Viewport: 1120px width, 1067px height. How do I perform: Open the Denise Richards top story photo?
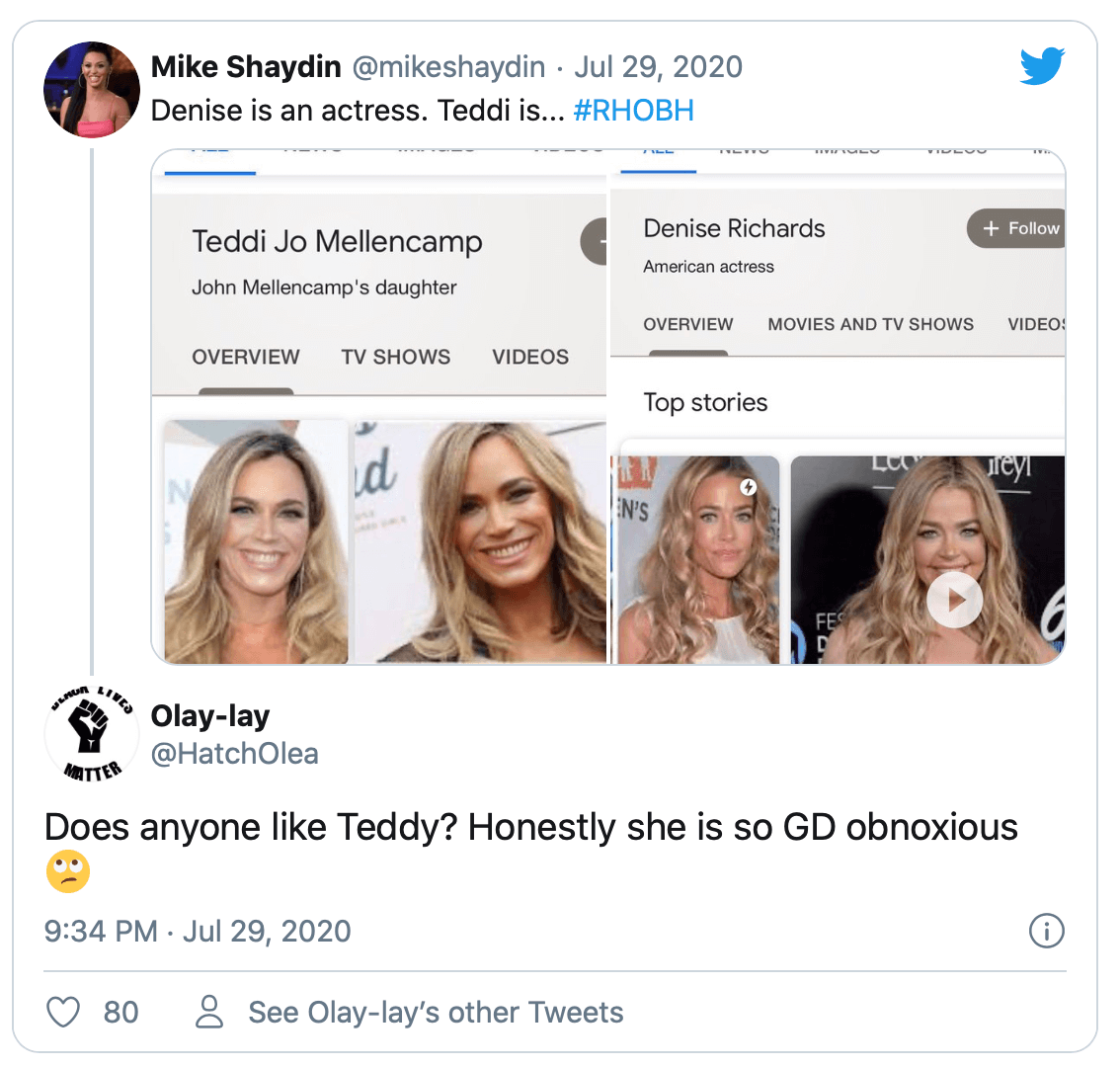(699, 559)
